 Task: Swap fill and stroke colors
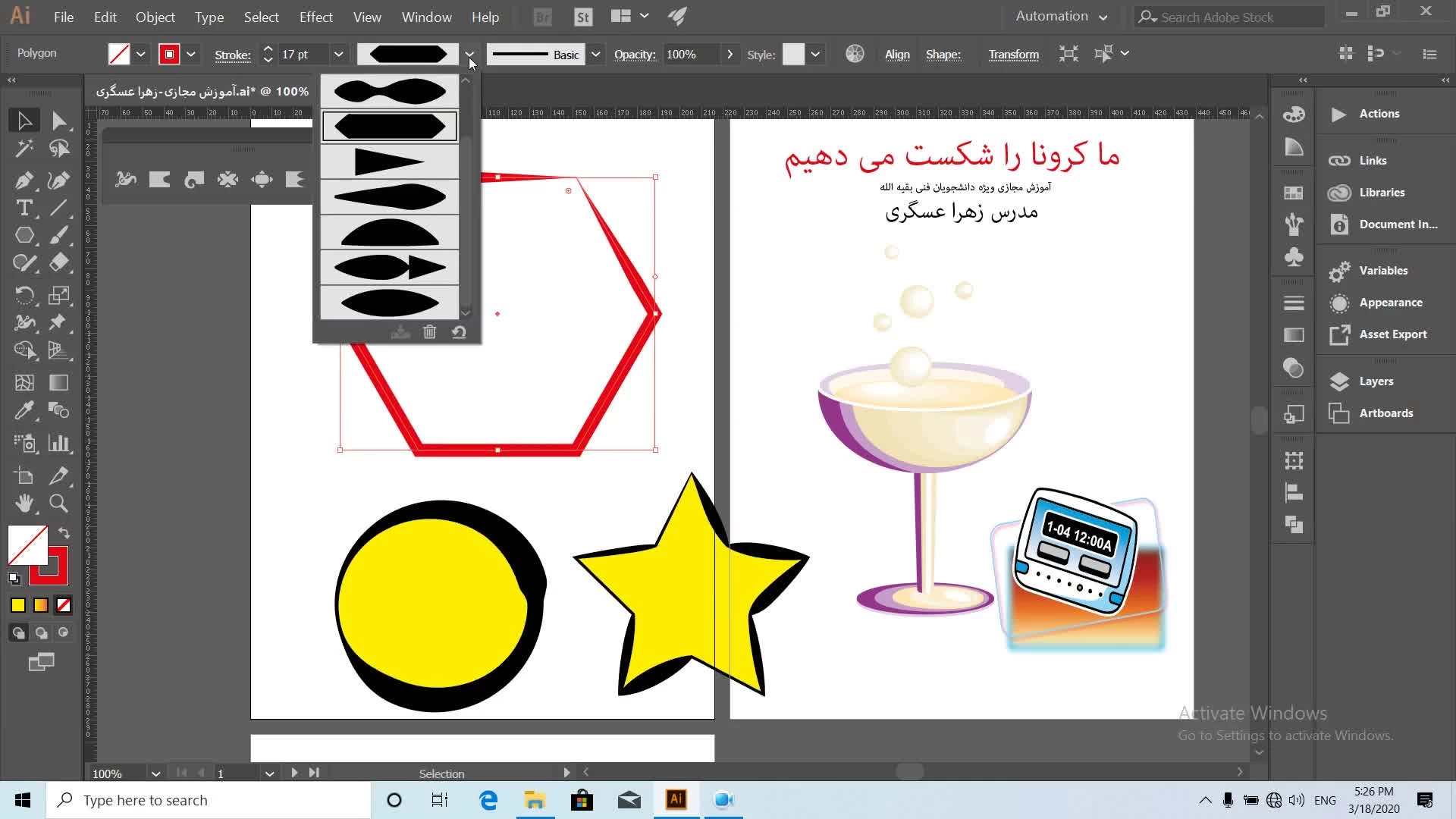tap(64, 532)
